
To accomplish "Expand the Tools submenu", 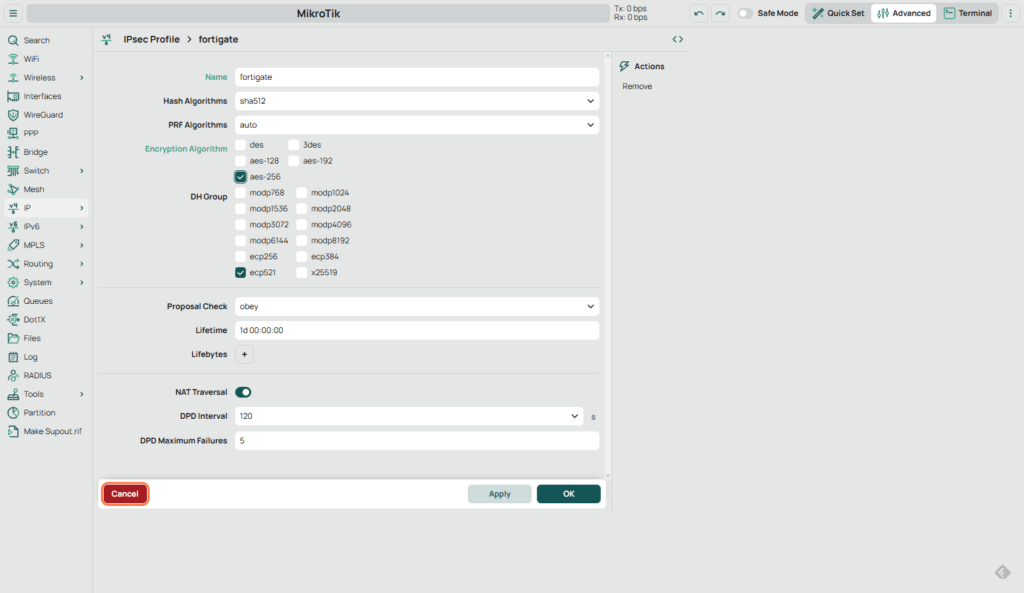I will [x=82, y=394].
